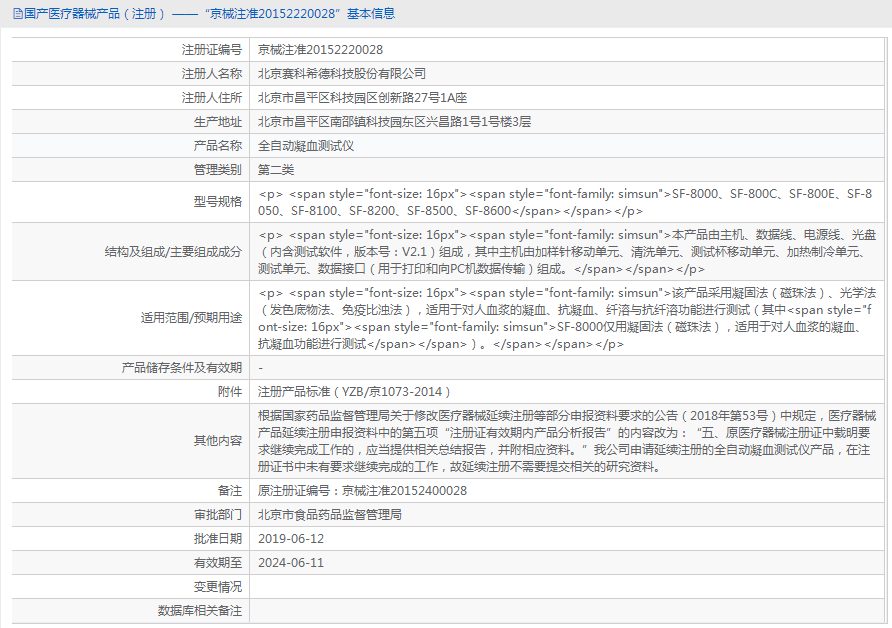Click the '产品名称' label
The image size is (892, 628).
point(218,146)
